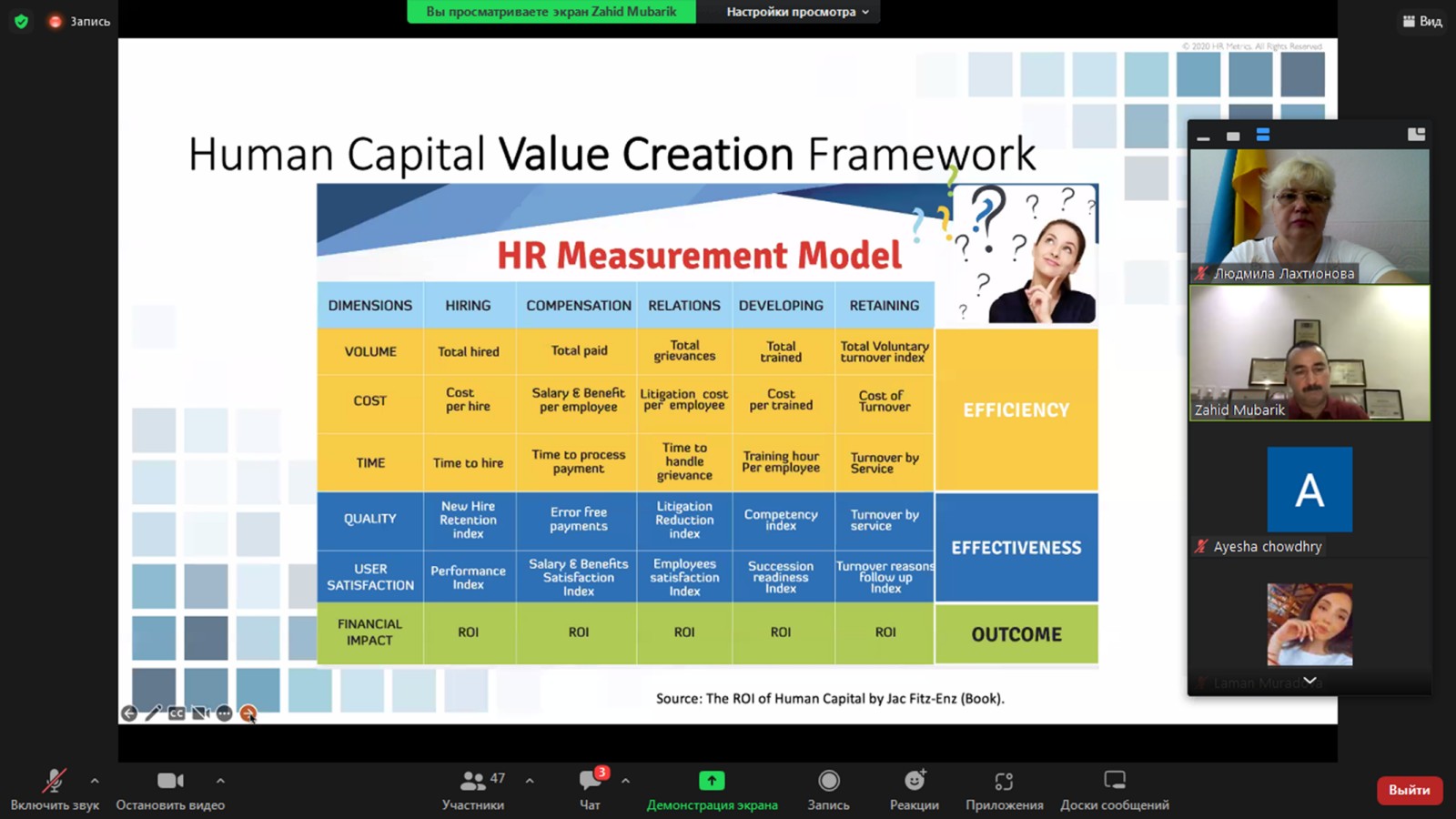Expand video options arrow beside camera

click(220, 781)
